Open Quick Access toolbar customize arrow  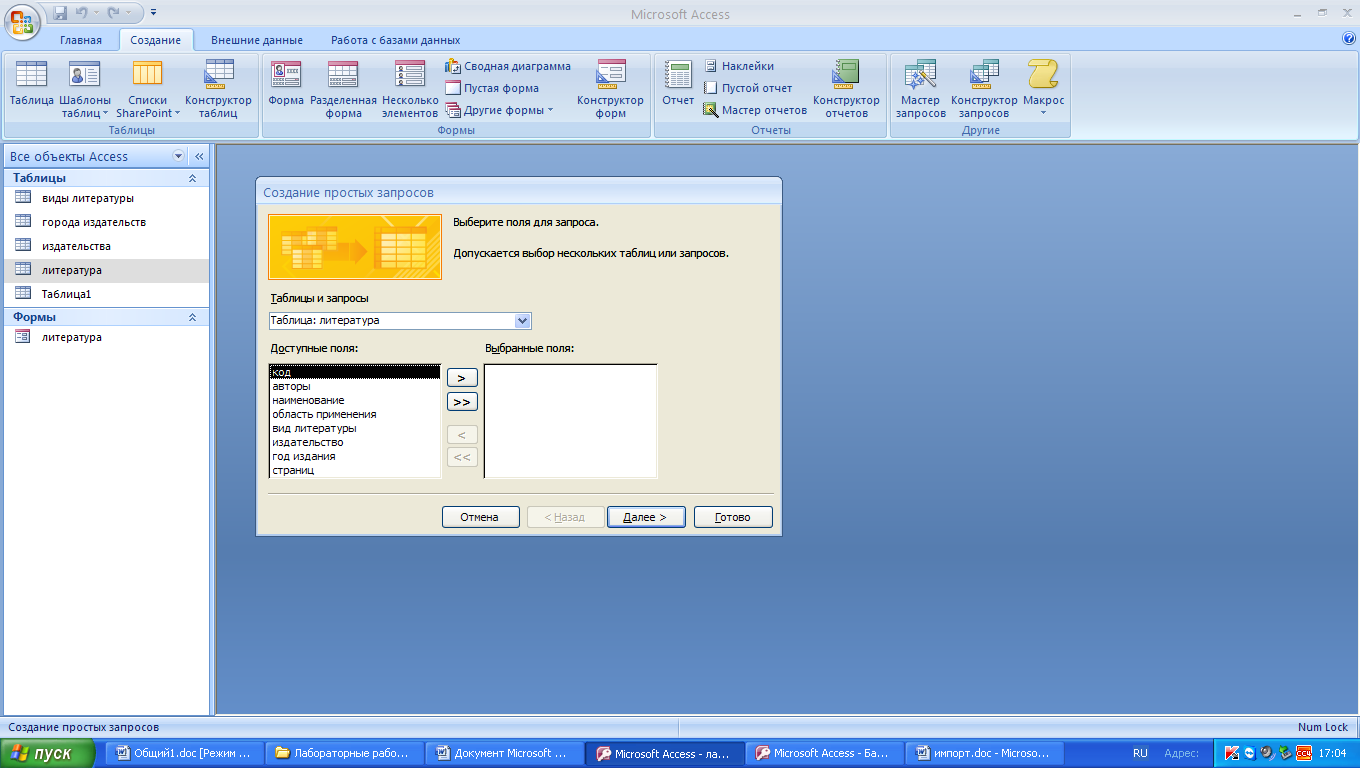point(153,13)
